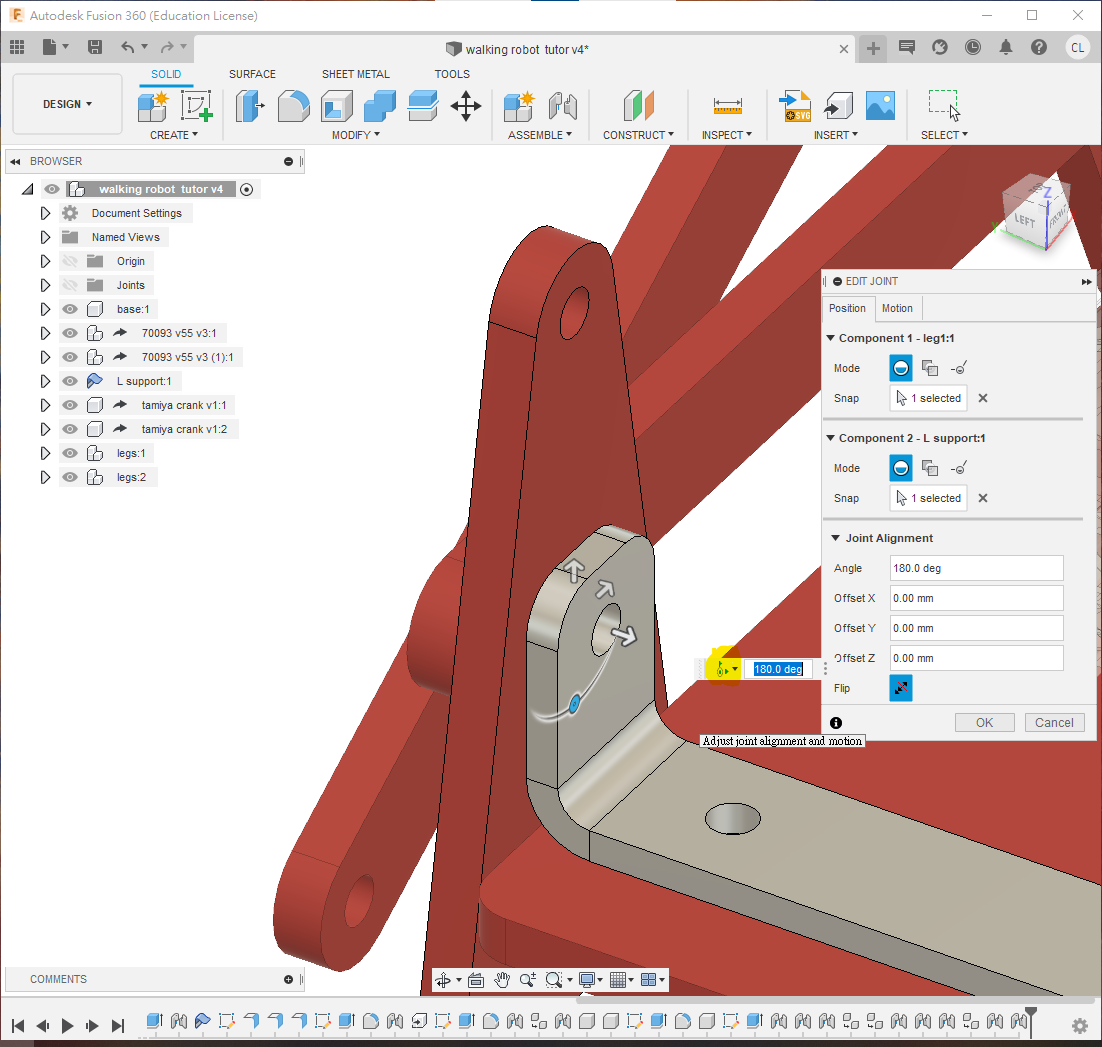Screen dimensions: 1102x1047
Task: Hide the base:1 component
Action: [70, 309]
